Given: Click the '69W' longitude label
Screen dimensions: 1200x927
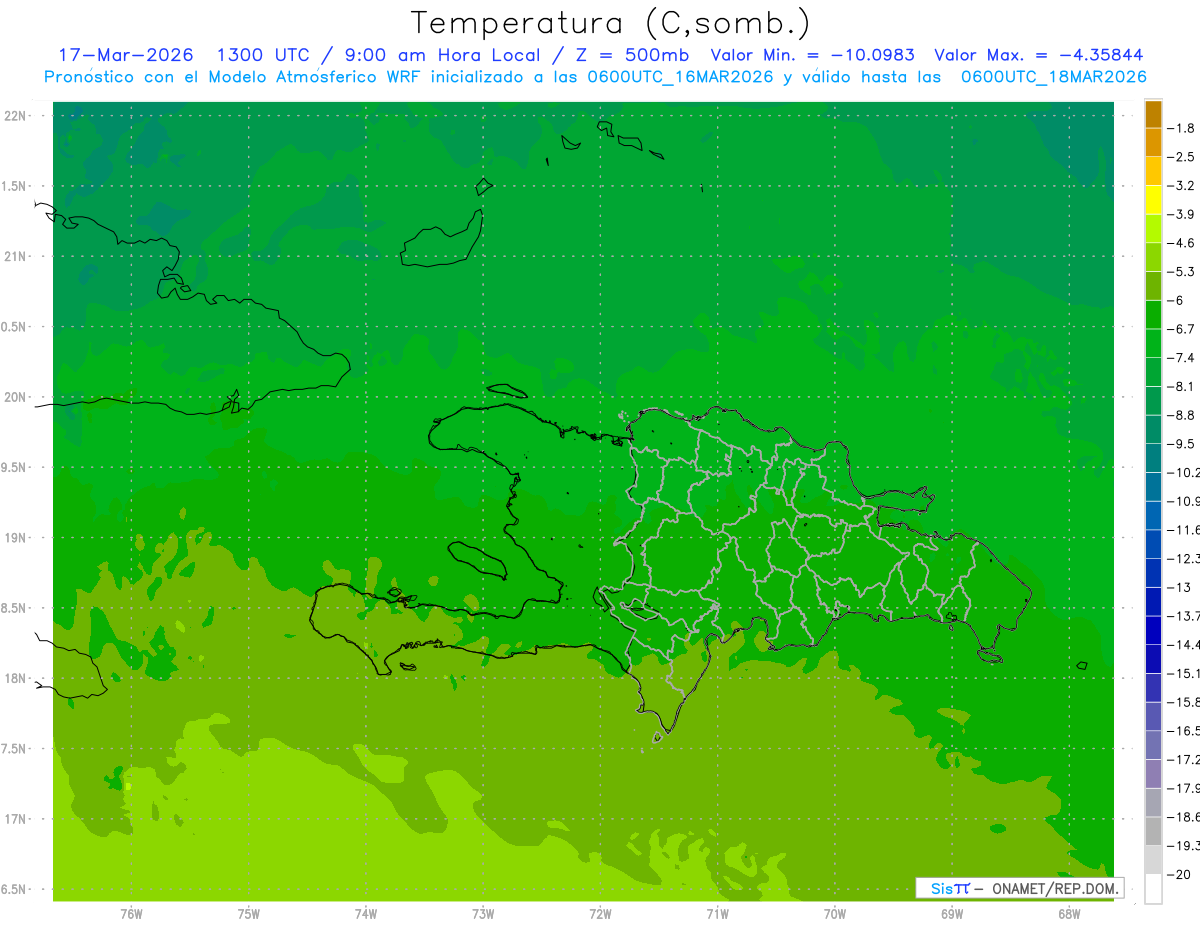Looking at the screenshot, I should click(952, 914).
